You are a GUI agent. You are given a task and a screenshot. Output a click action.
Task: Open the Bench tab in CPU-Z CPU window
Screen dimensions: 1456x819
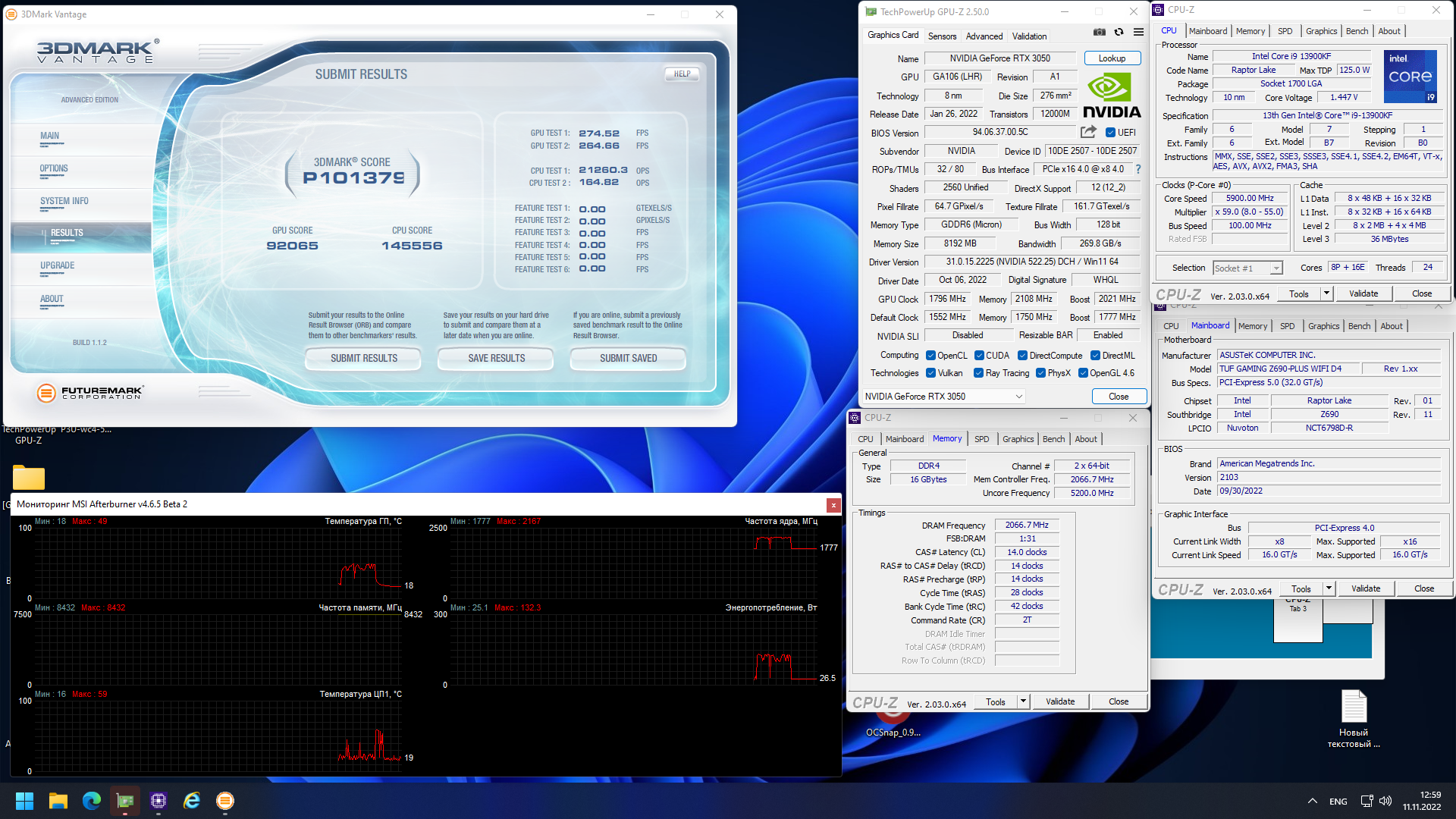[x=1357, y=31]
